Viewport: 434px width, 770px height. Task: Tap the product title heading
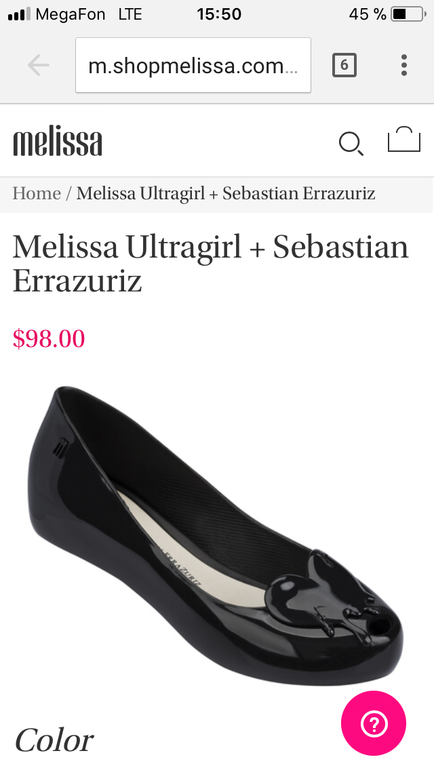(211, 263)
